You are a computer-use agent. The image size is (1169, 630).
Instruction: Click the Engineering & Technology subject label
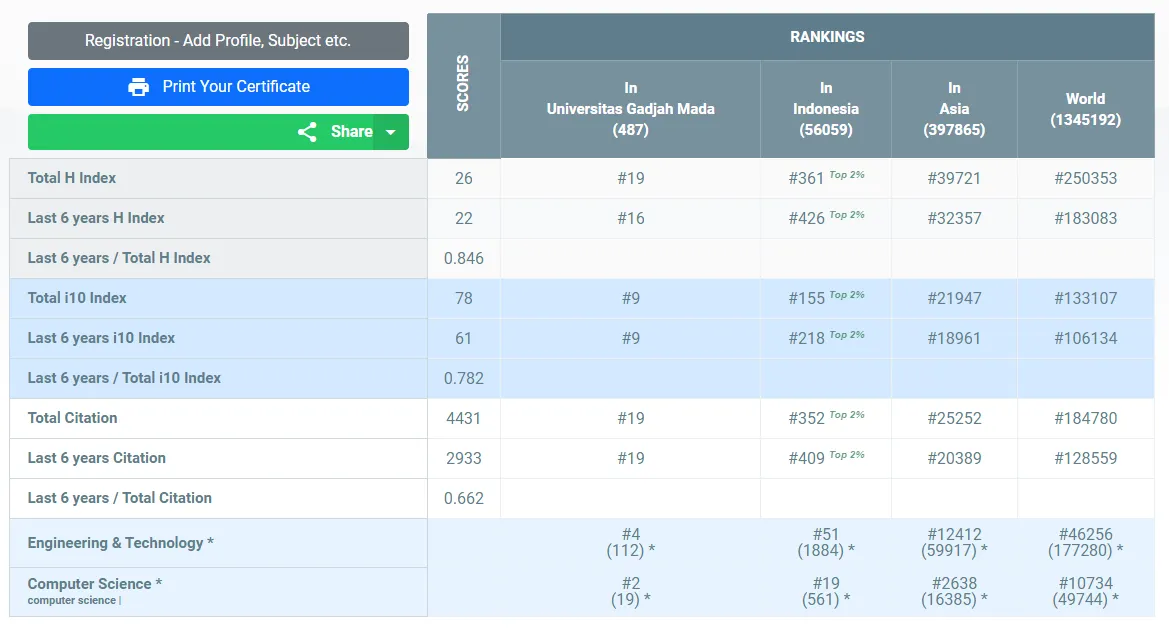tap(121, 543)
